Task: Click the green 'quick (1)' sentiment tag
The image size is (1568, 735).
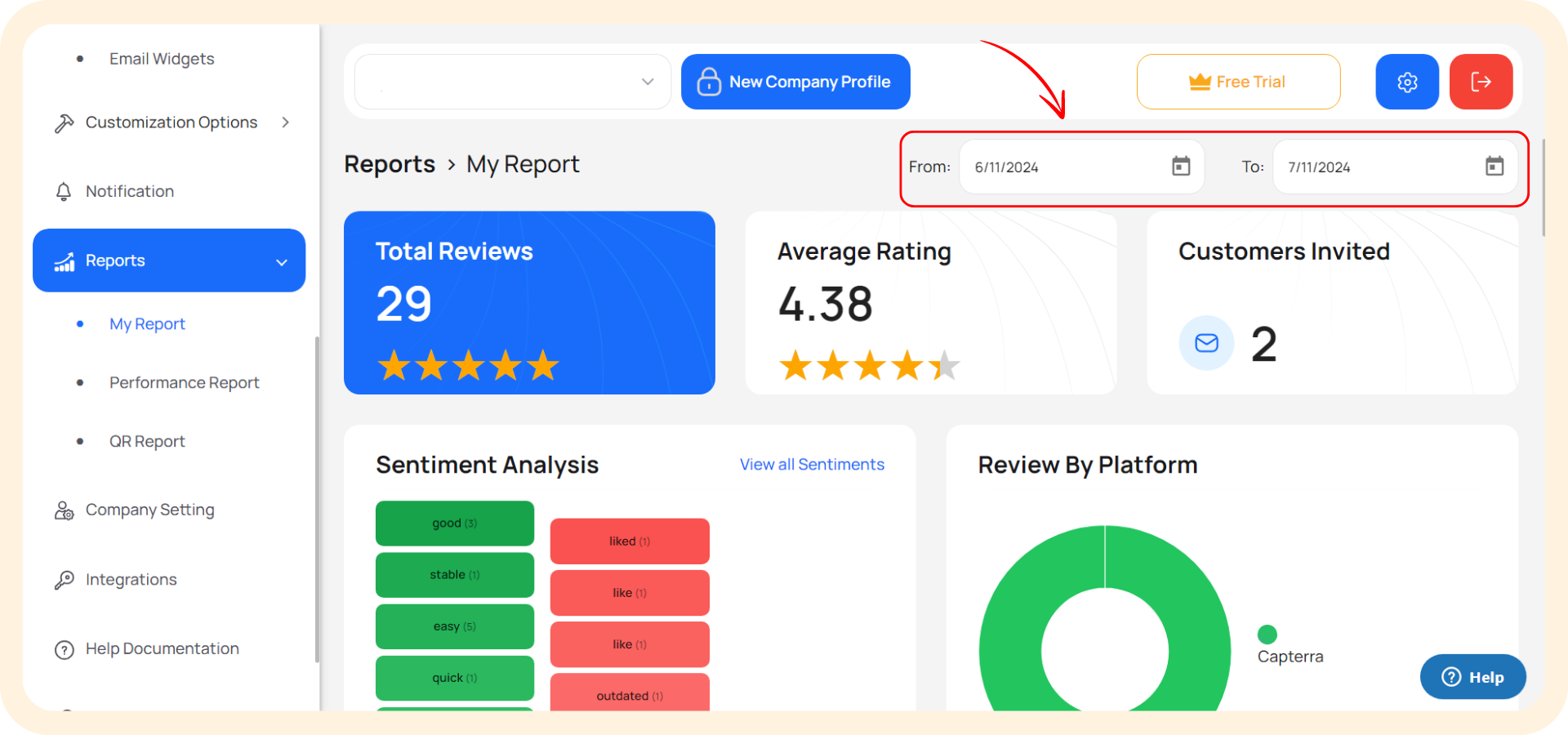Action: (455, 678)
